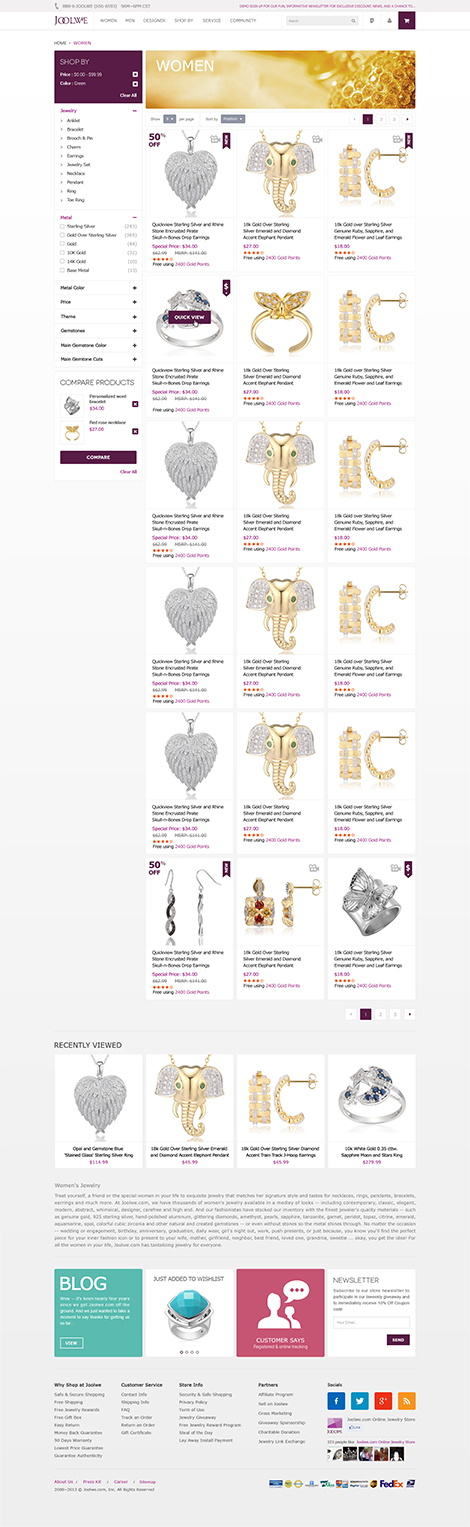Open the RSS feed icon in footer
Image resolution: width=470 pixels, height=1527 pixels.
pyautogui.click(x=406, y=1401)
